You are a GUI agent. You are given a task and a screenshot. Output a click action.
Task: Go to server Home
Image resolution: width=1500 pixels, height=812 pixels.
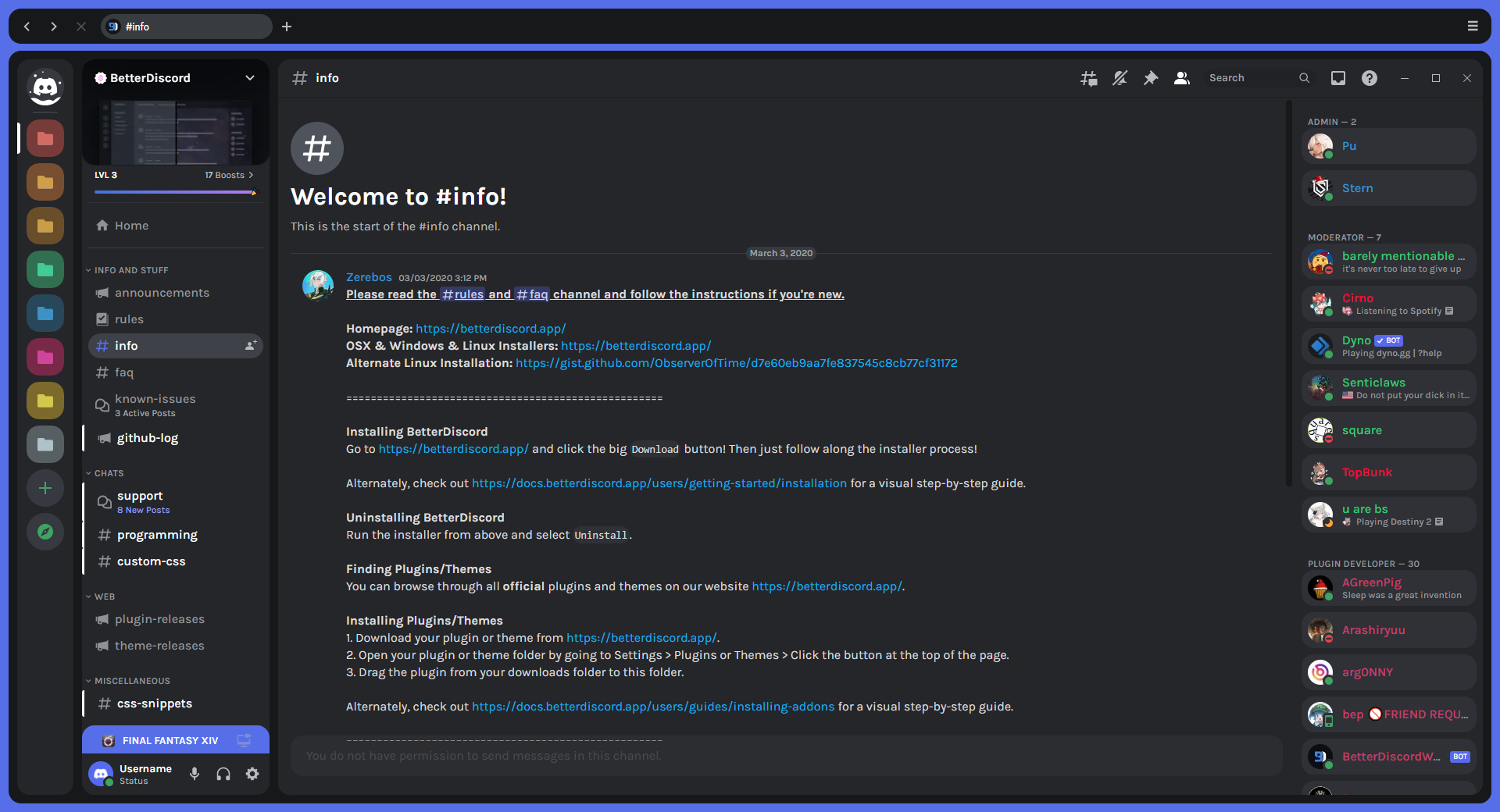pyautogui.click(x=176, y=226)
